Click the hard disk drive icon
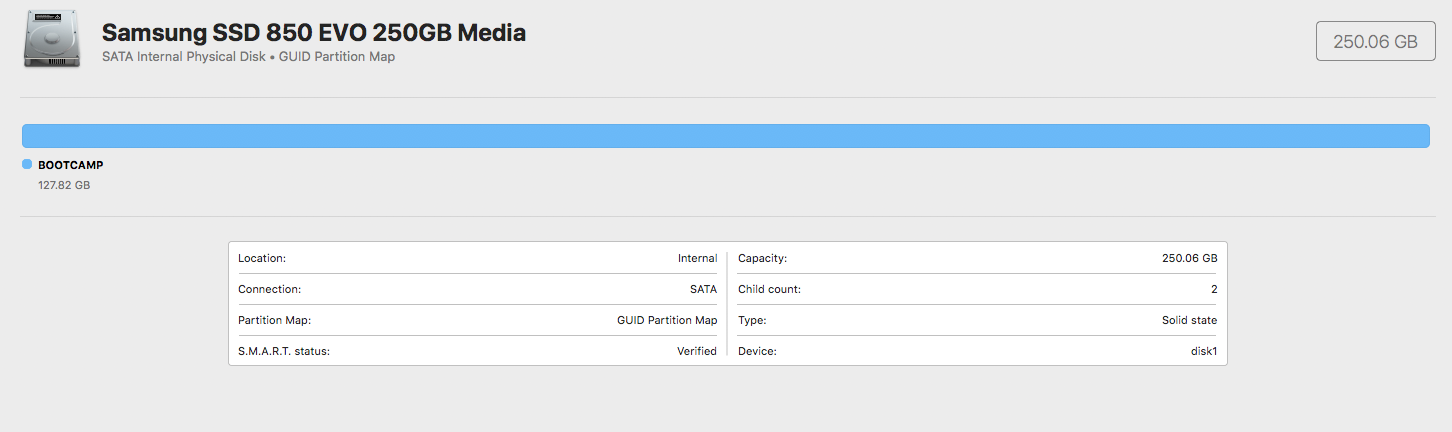Viewport: 1452px width, 432px height. (52, 42)
